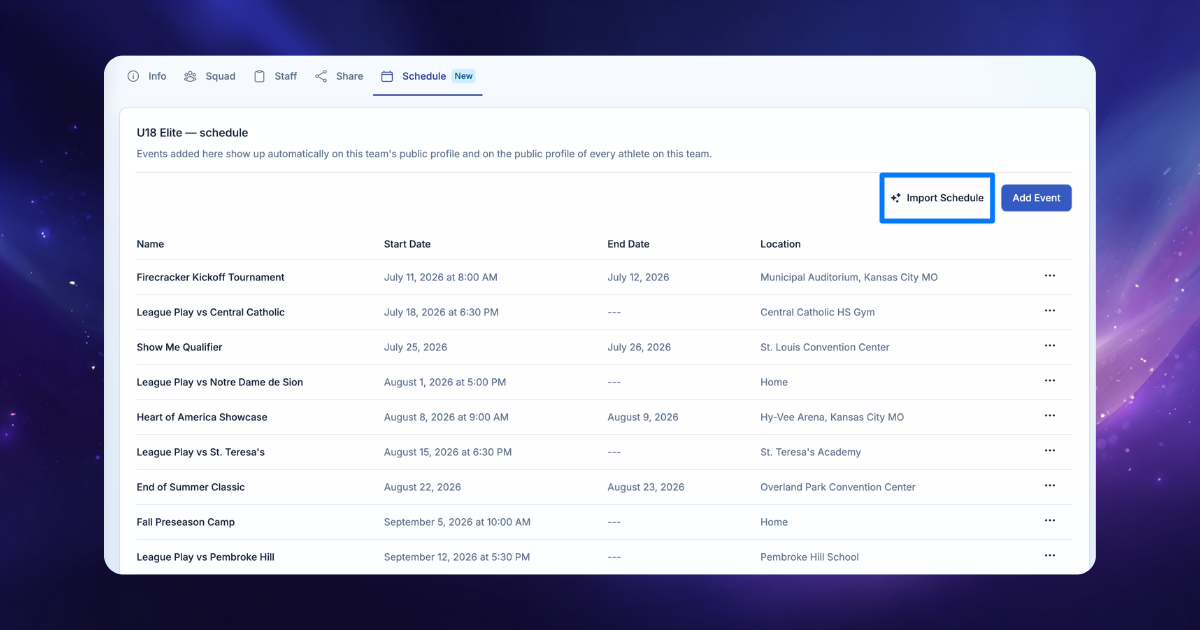The width and height of the screenshot is (1200, 630).
Task: Open the Staff tab
Action: pos(275,76)
